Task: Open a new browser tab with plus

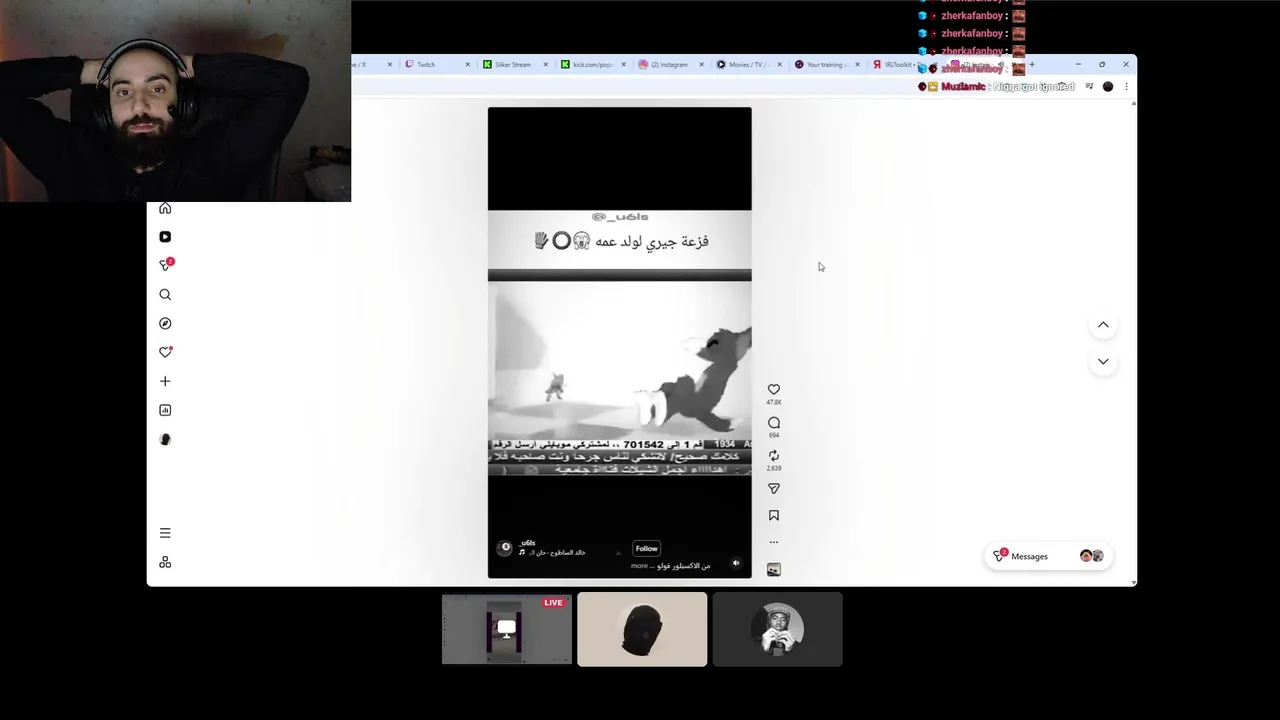Action: pyautogui.click(x=1031, y=65)
